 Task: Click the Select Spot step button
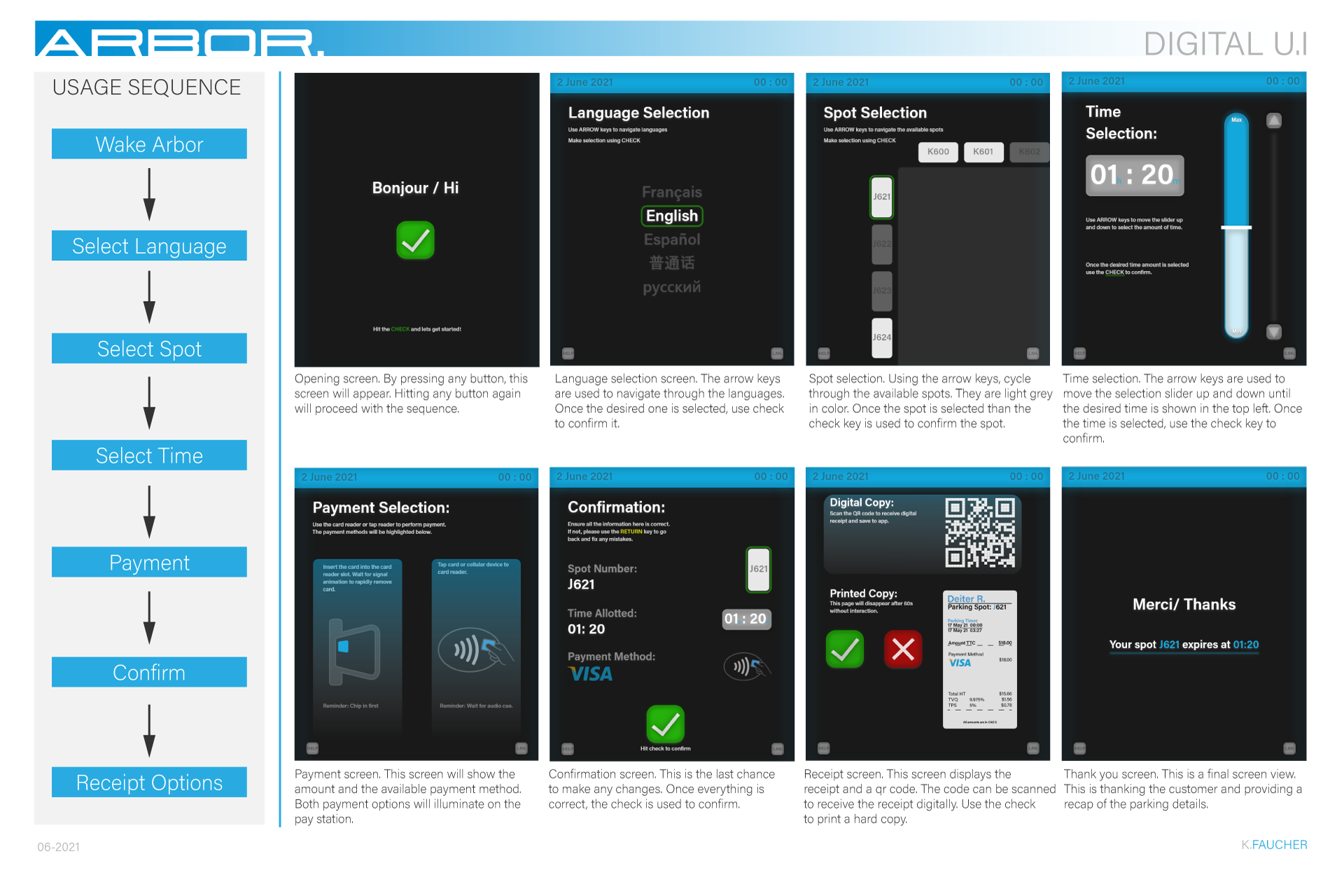[149, 349]
